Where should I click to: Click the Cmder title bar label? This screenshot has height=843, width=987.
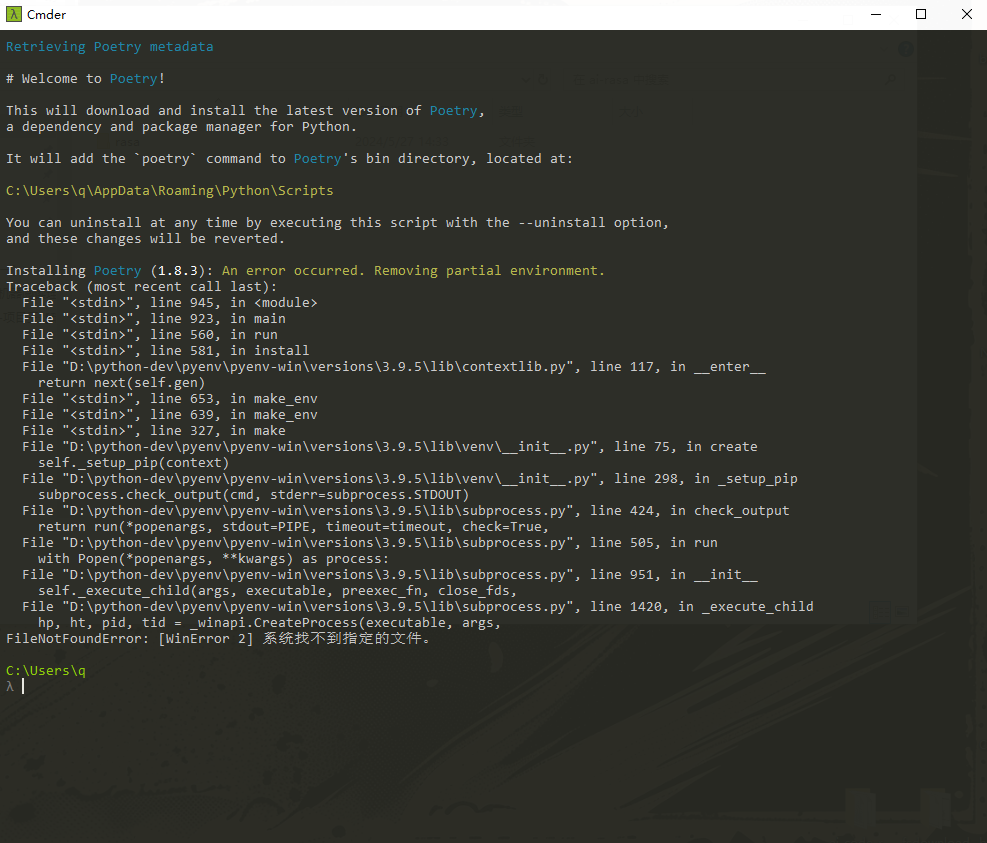(x=45, y=14)
